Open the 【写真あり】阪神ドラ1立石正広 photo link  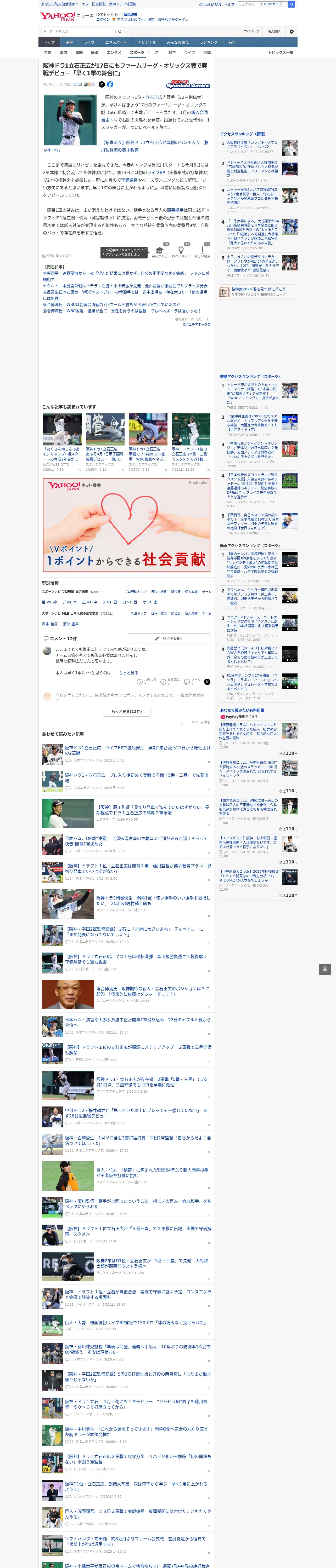click(155, 146)
